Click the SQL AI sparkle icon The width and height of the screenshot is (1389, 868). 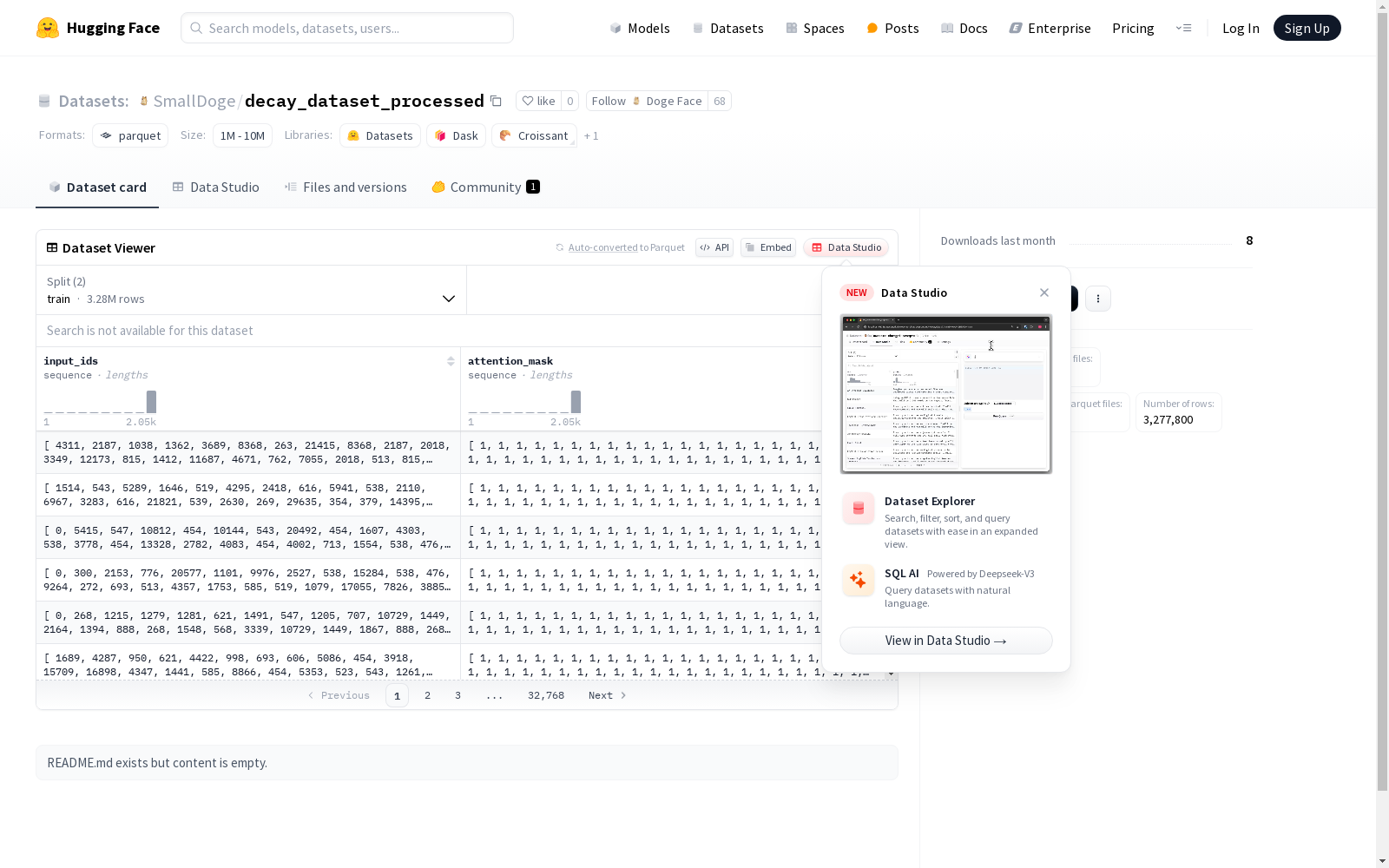pos(859,580)
